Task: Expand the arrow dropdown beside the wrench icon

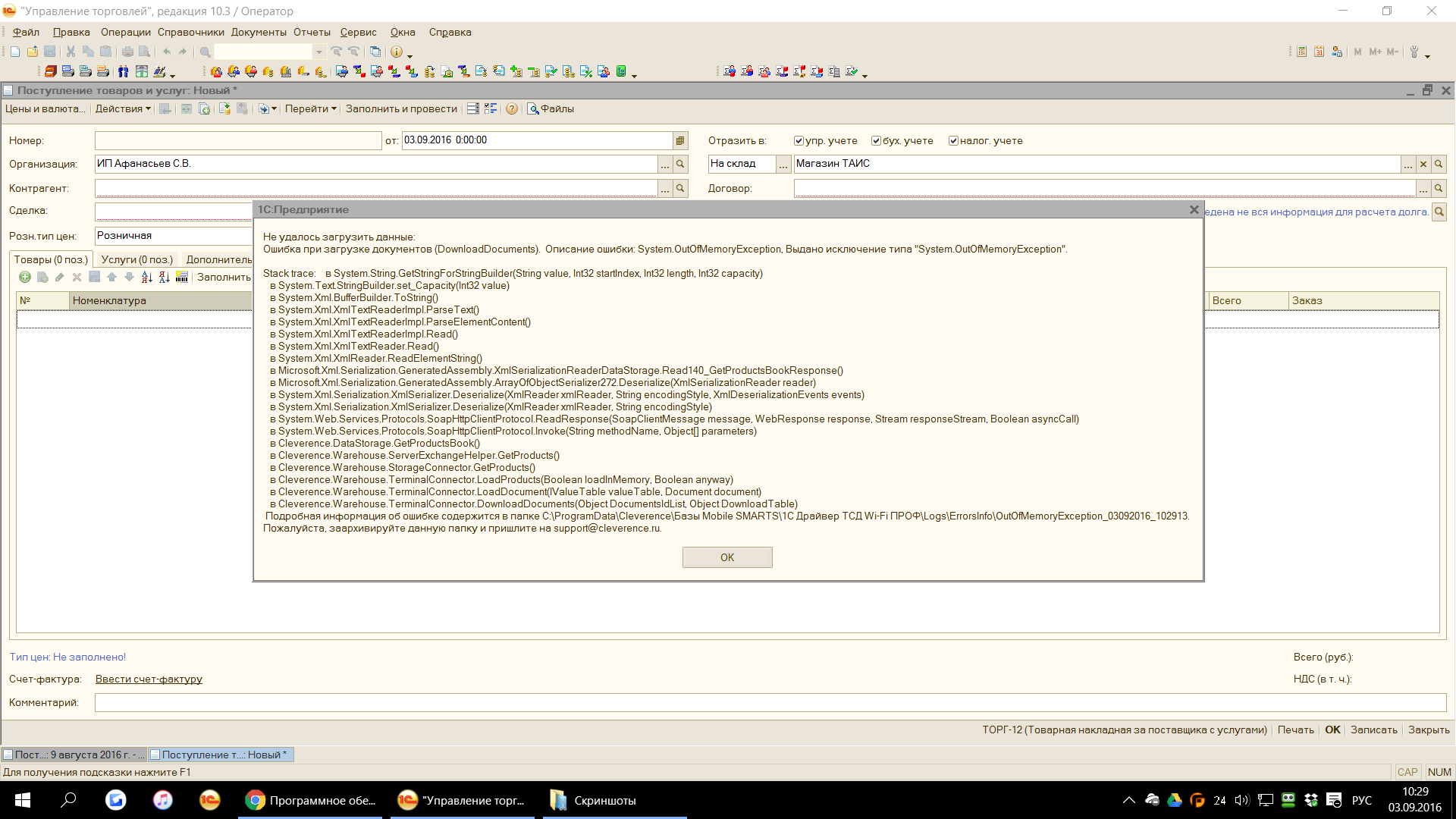Action: [x=1427, y=55]
